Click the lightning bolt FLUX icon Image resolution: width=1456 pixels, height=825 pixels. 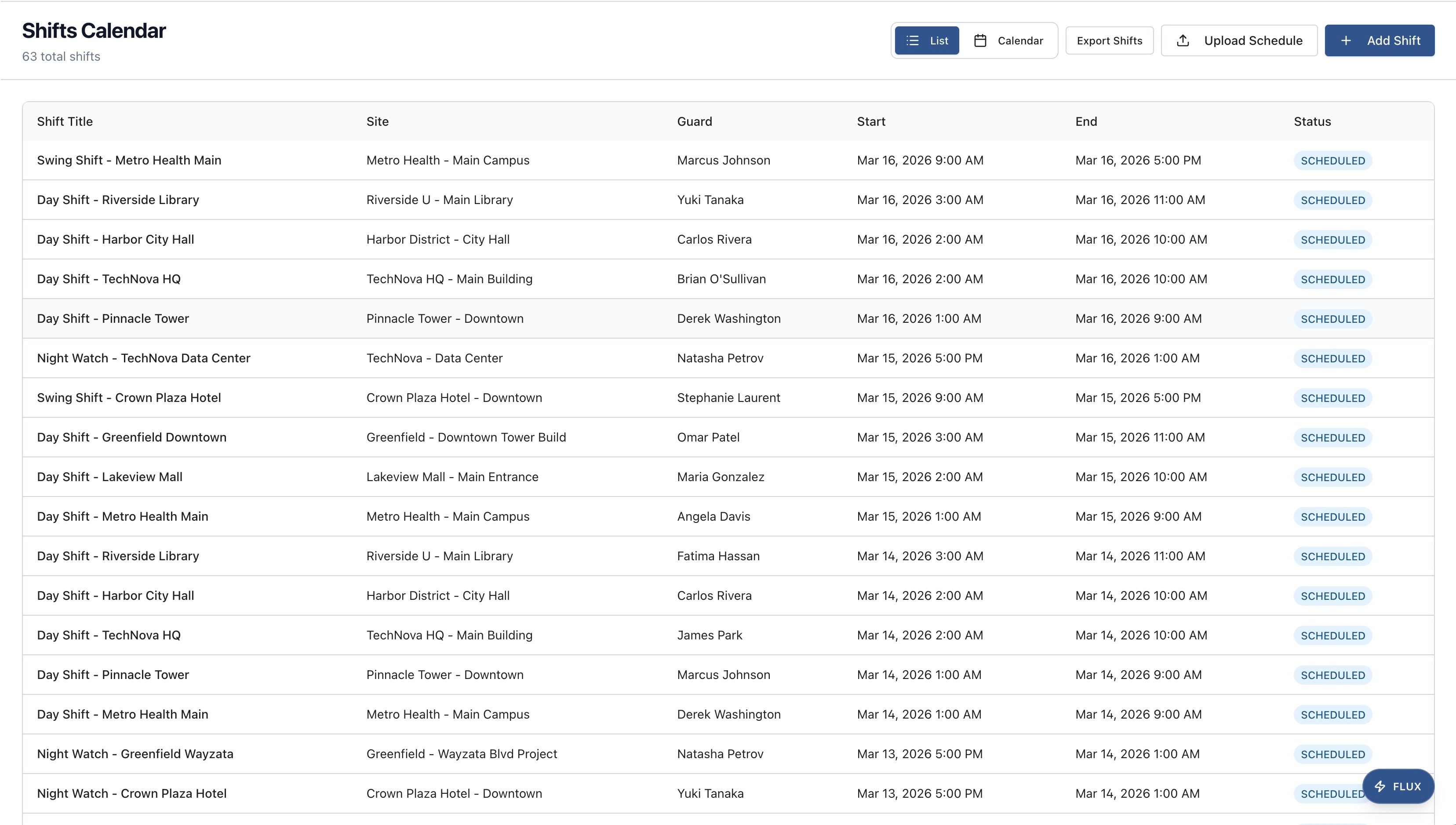pos(1380,786)
